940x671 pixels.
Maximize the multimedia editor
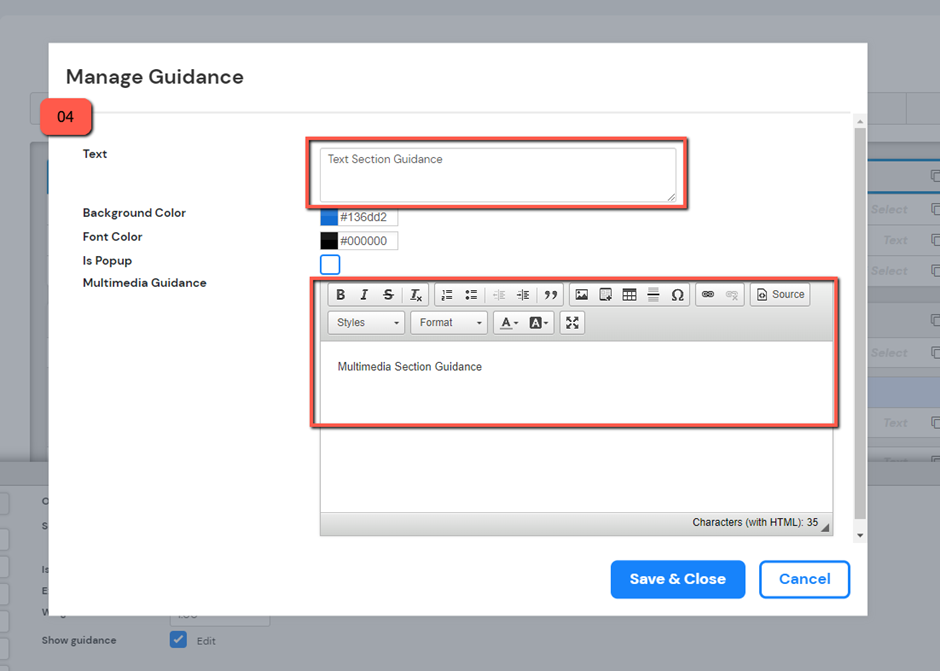click(x=572, y=323)
